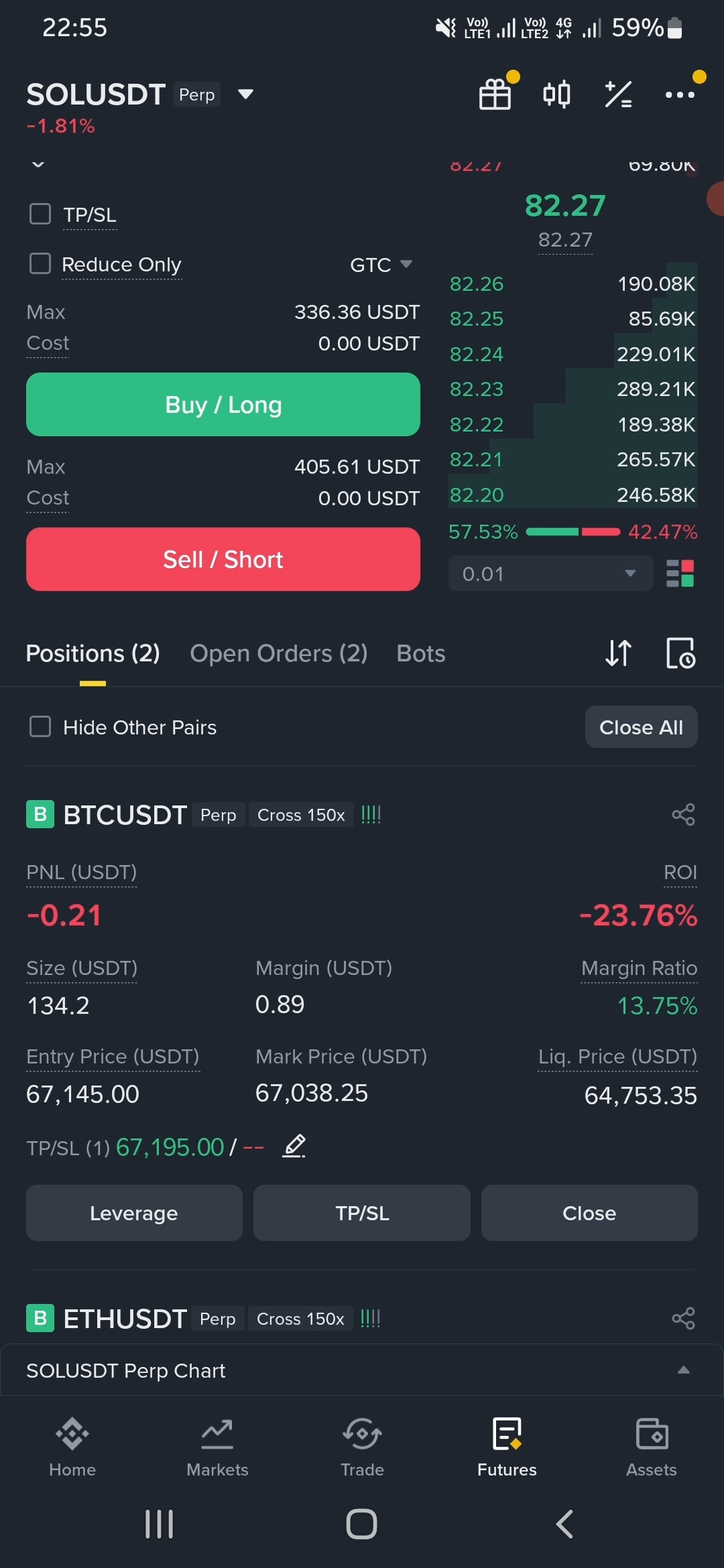Tap the sort positions arrows icon

(x=618, y=653)
